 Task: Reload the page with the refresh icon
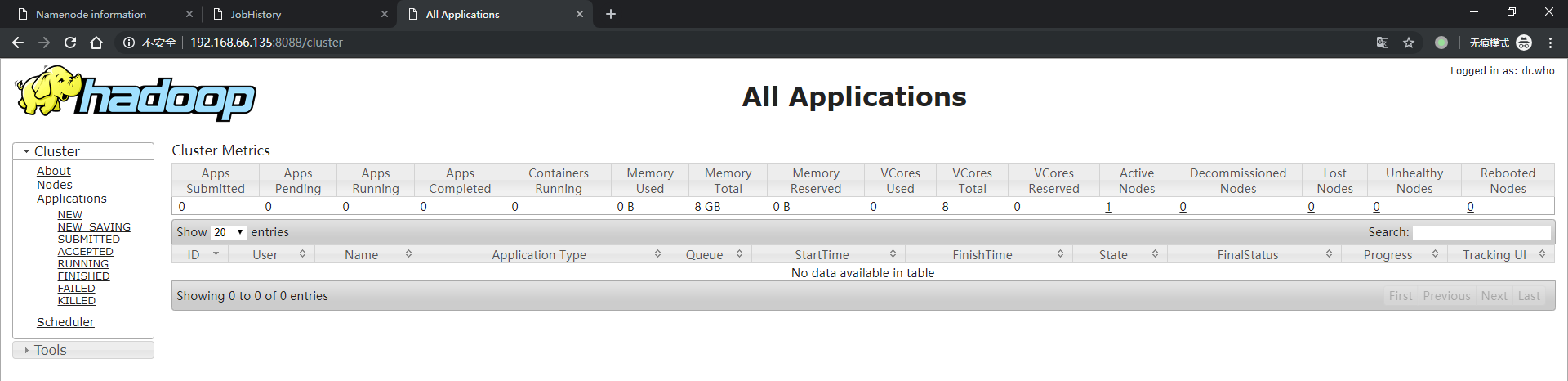coord(70,43)
